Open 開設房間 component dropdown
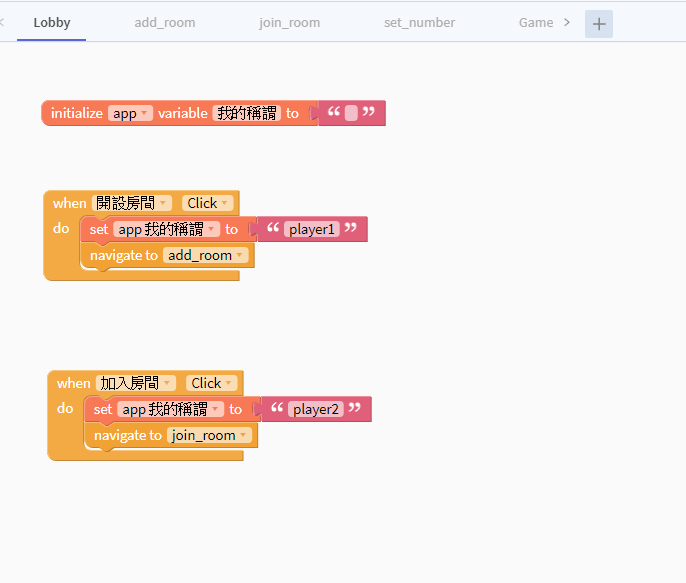The image size is (686, 583). [132, 203]
